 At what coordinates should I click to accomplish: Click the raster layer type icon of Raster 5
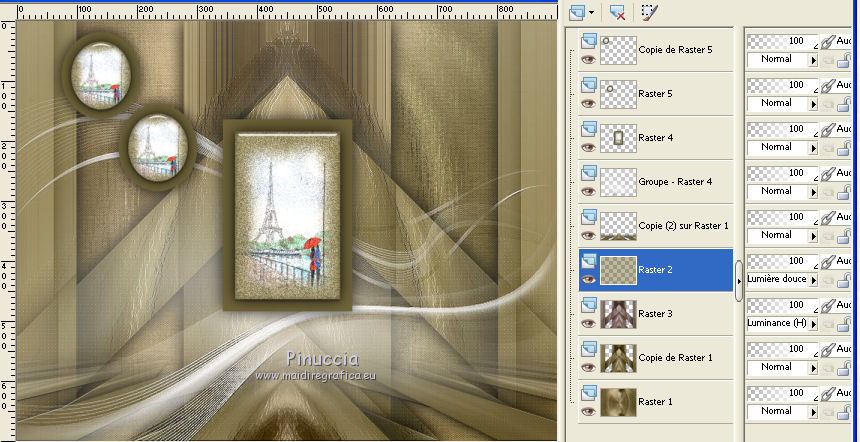click(589, 84)
